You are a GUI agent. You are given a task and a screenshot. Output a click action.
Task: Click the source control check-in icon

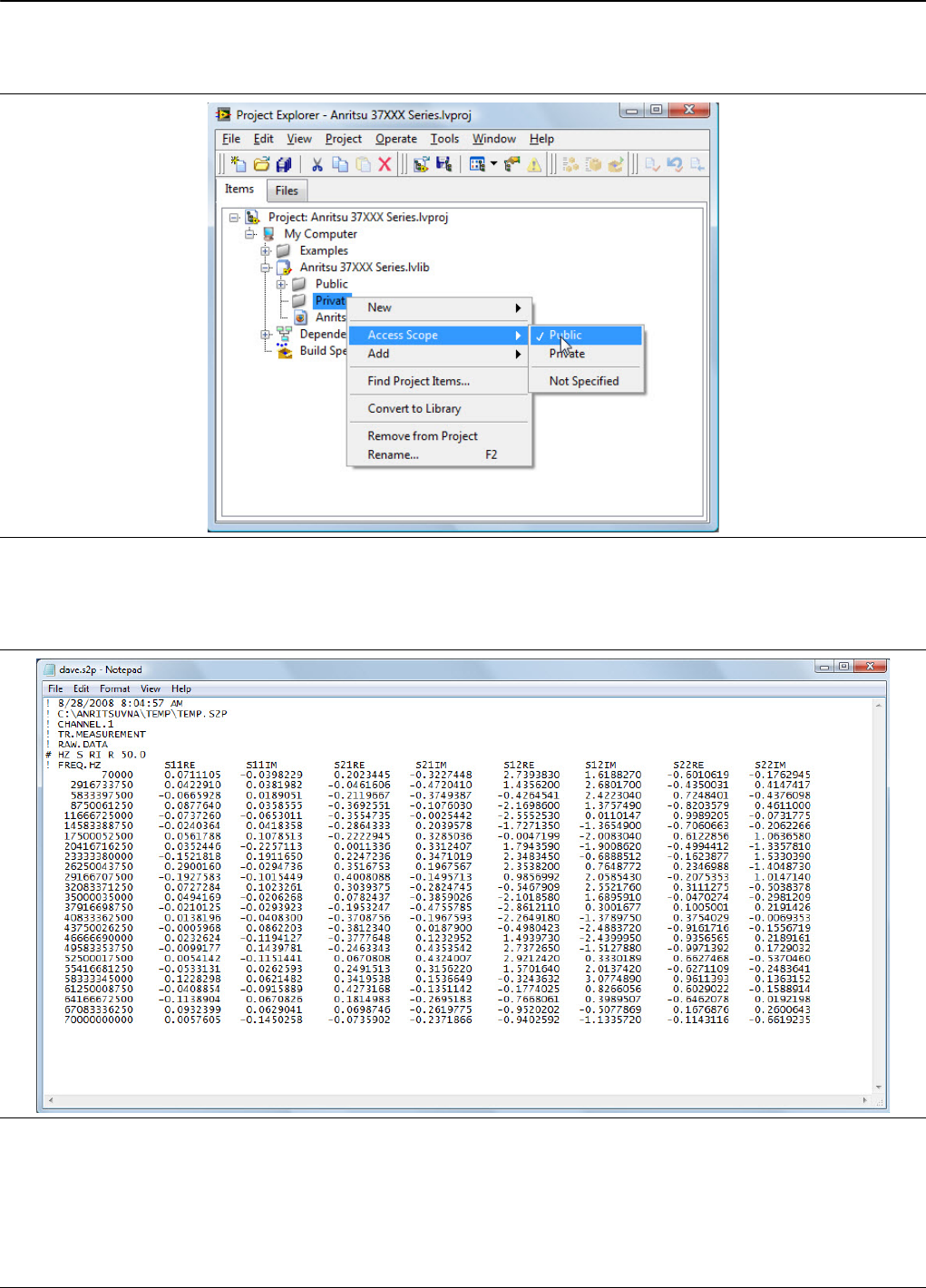point(697,164)
